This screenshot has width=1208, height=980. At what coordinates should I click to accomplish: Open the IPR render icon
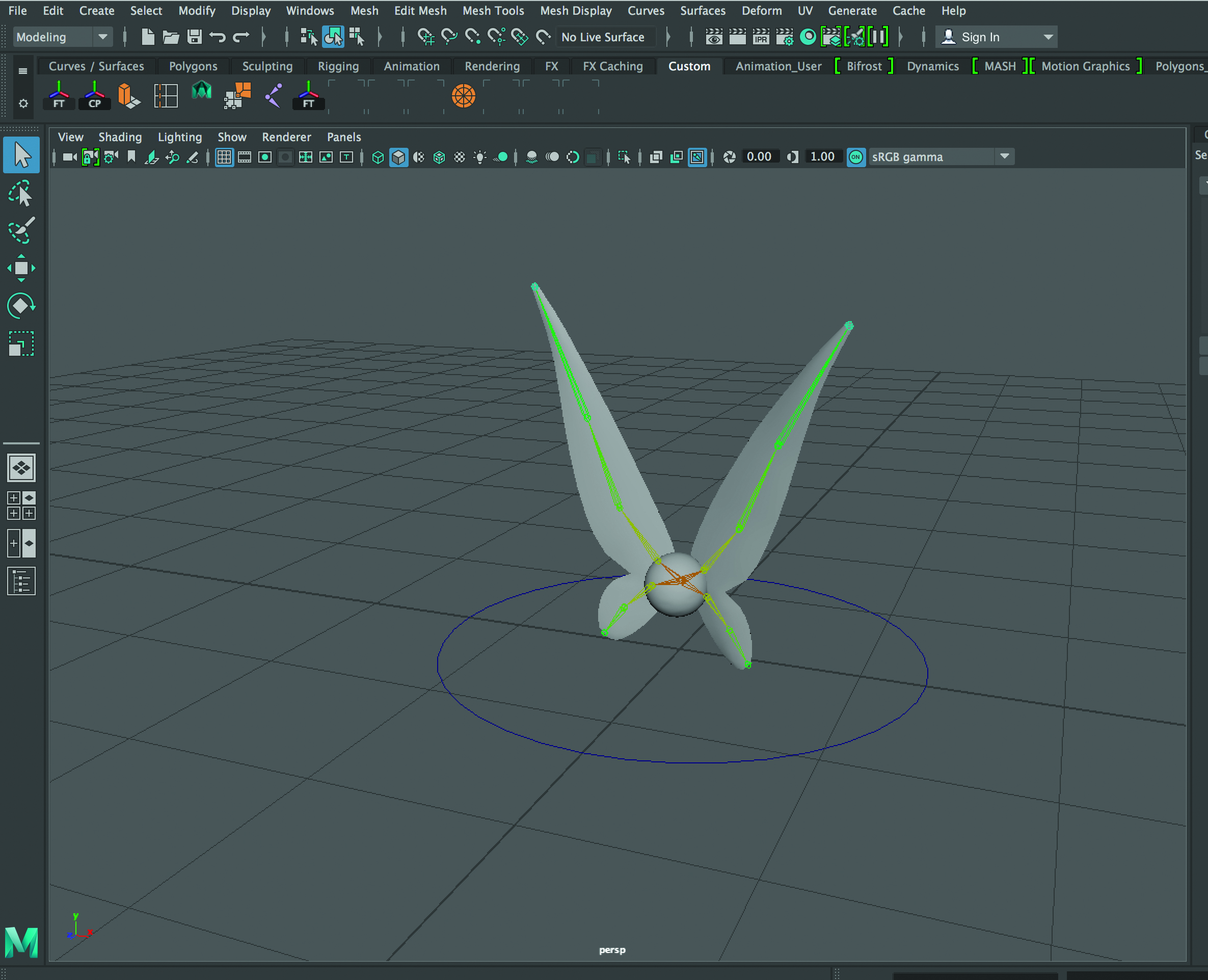click(761, 37)
